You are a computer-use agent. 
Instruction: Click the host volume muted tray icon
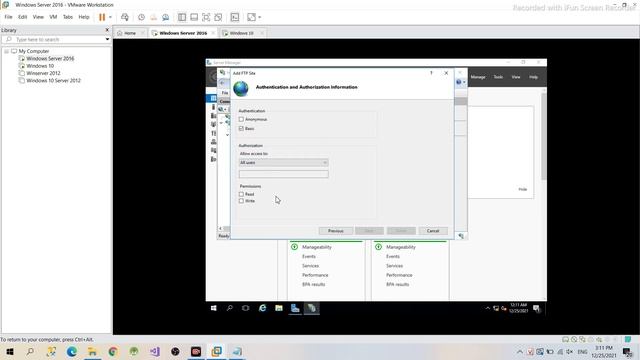tap(569, 351)
